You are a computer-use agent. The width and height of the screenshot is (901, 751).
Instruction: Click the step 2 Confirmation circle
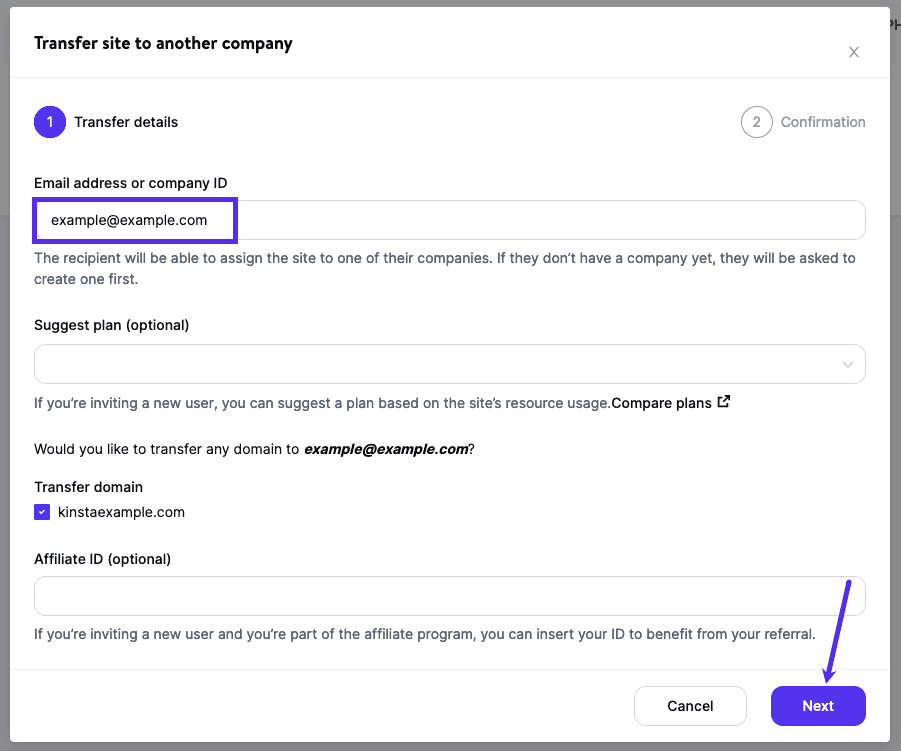[x=757, y=122]
